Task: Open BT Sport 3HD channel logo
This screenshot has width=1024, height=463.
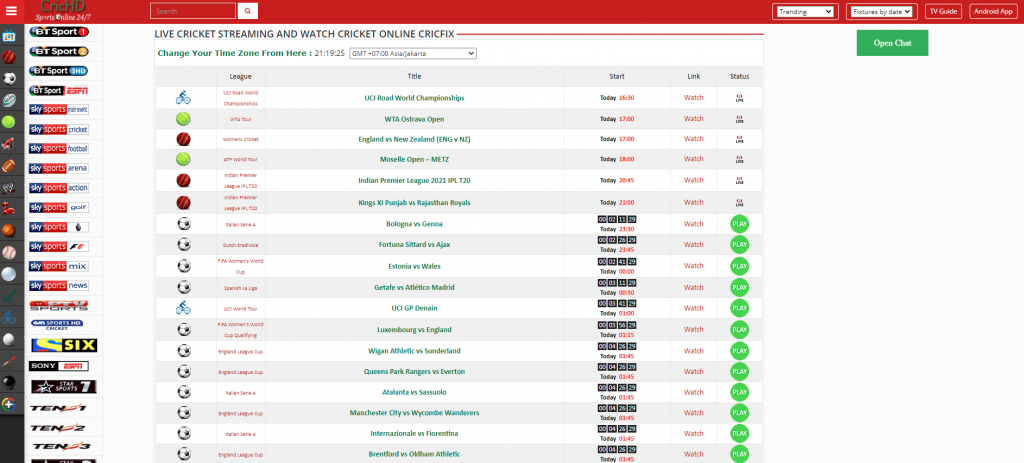Action: (59, 71)
